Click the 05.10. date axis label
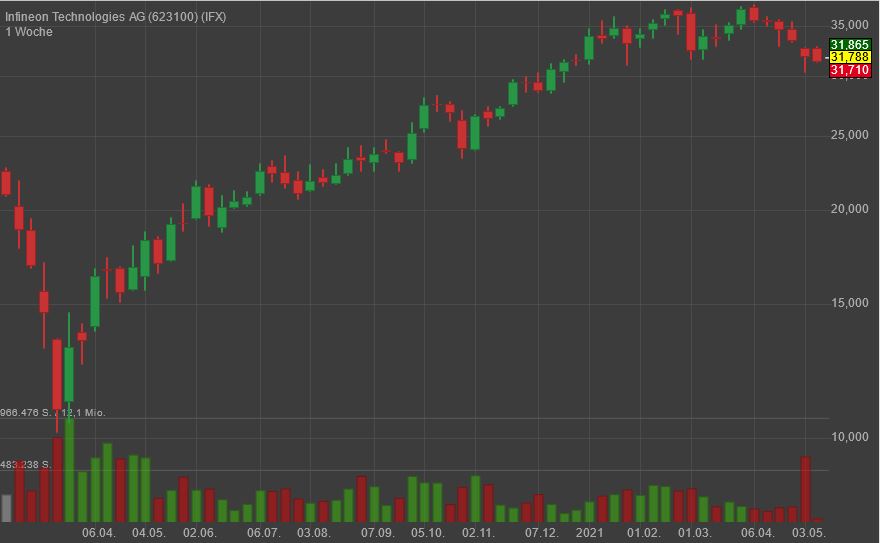The height and width of the screenshot is (543, 880). [x=428, y=532]
